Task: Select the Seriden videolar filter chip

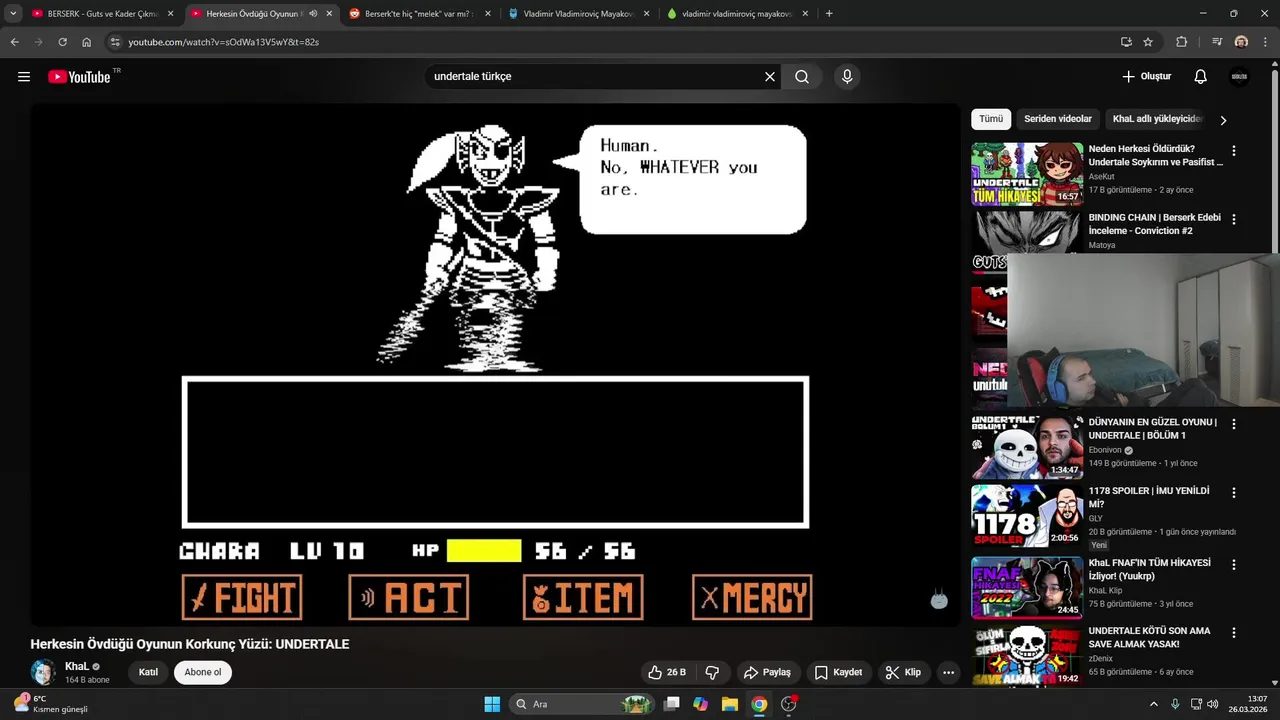Action: (x=1058, y=119)
